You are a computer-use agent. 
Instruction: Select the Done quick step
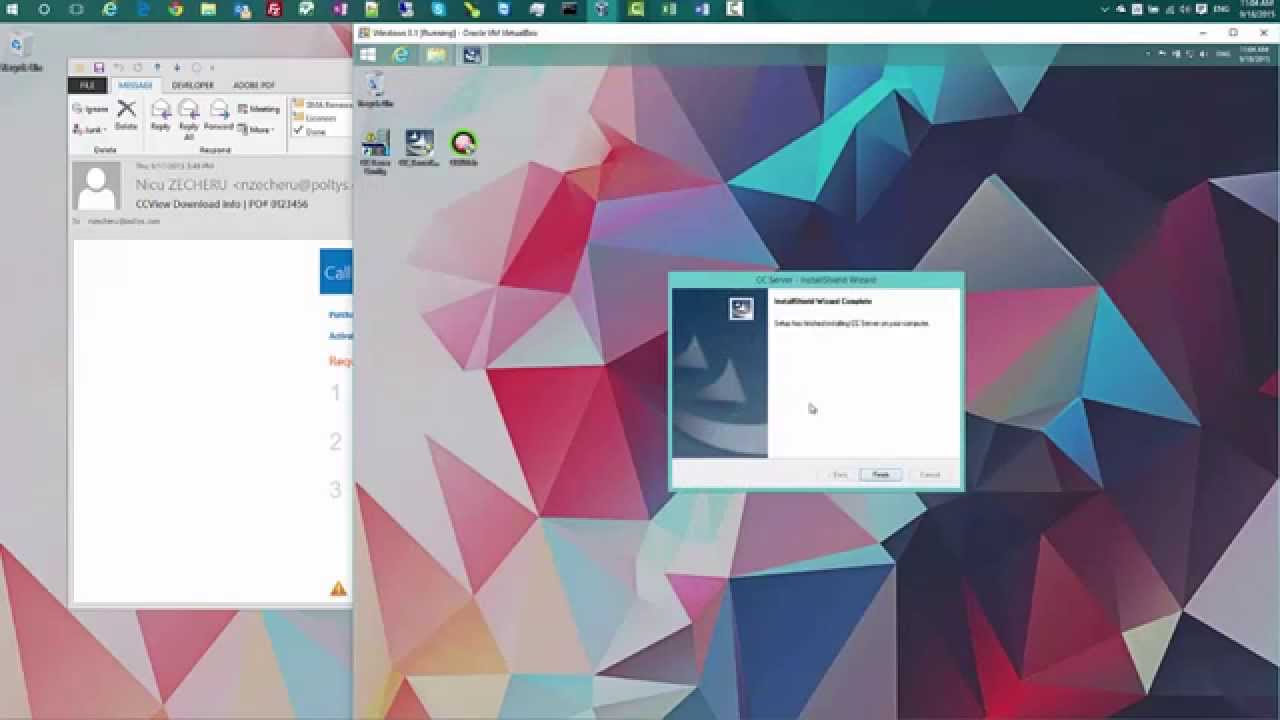point(309,132)
